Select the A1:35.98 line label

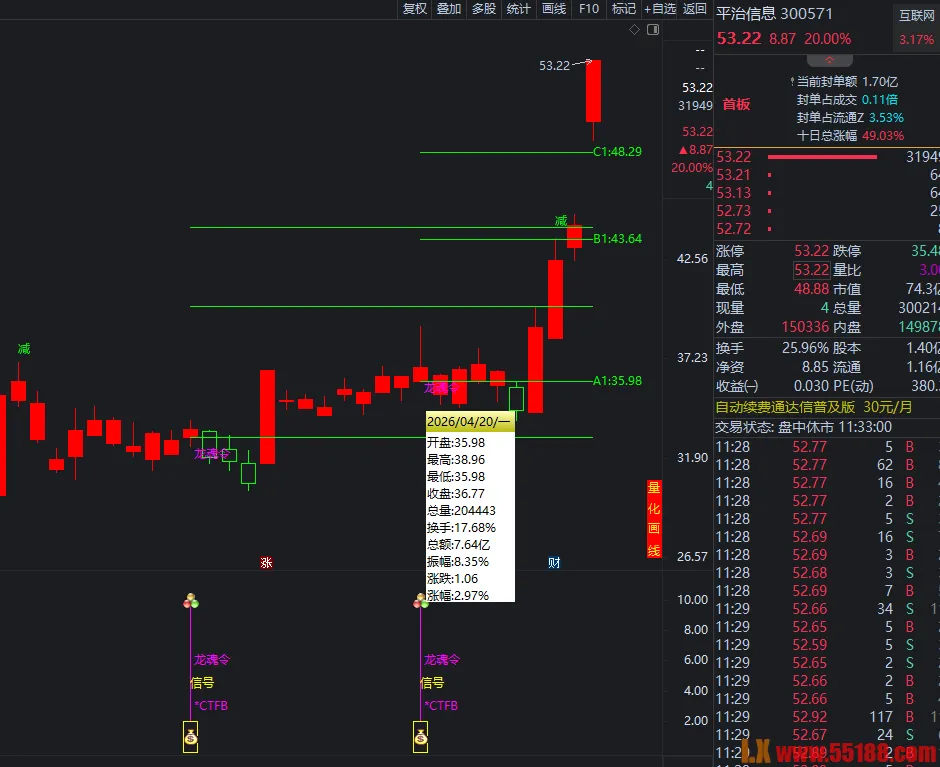[617, 381]
